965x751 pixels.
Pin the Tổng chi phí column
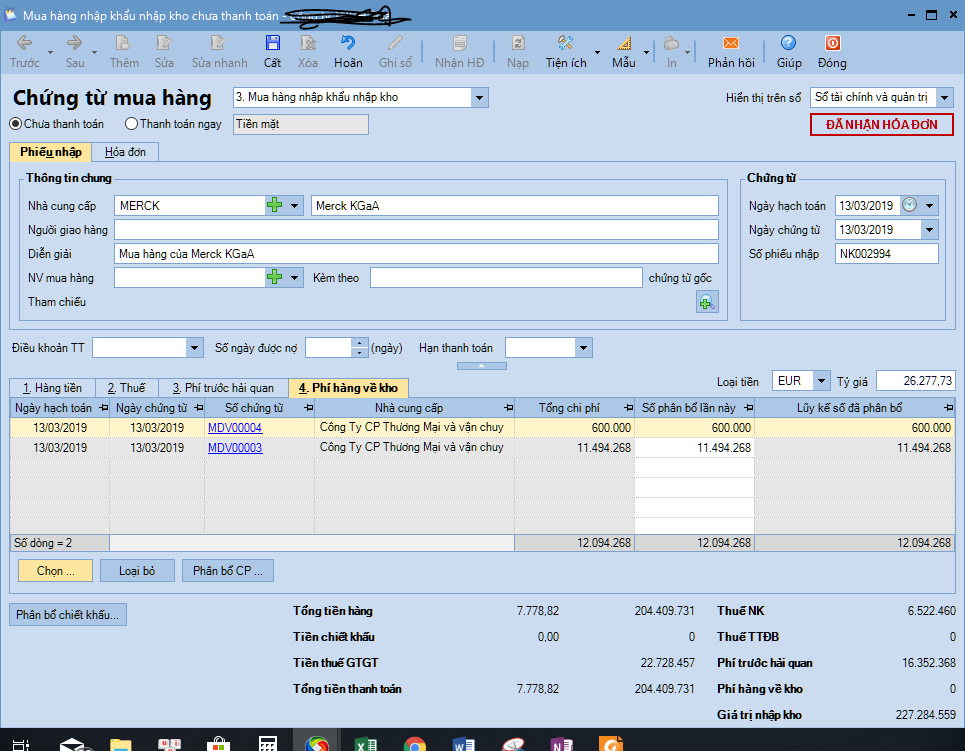628,408
